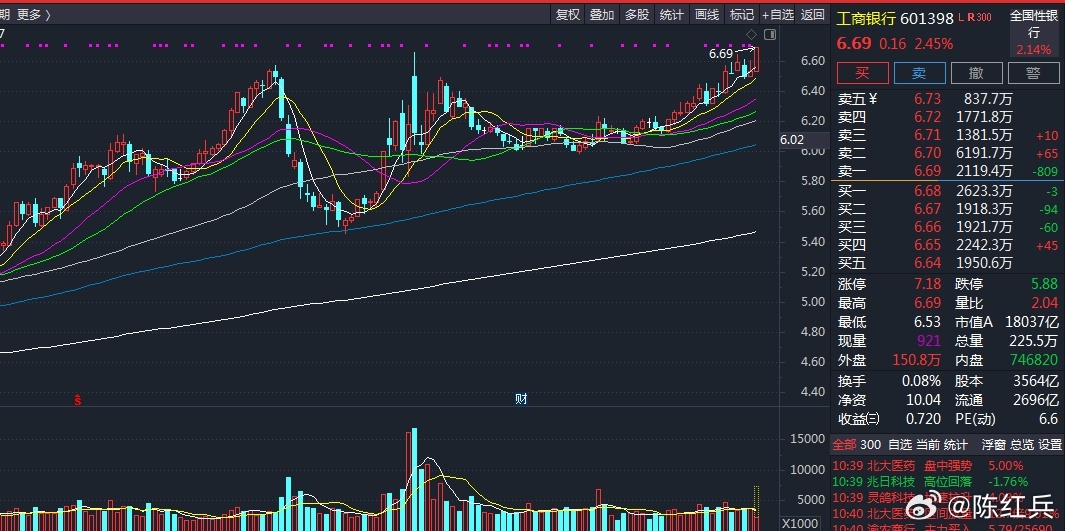Click the PE(动) value 6.6
The width and height of the screenshot is (1065, 531).
pyautogui.click(x=1048, y=419)
